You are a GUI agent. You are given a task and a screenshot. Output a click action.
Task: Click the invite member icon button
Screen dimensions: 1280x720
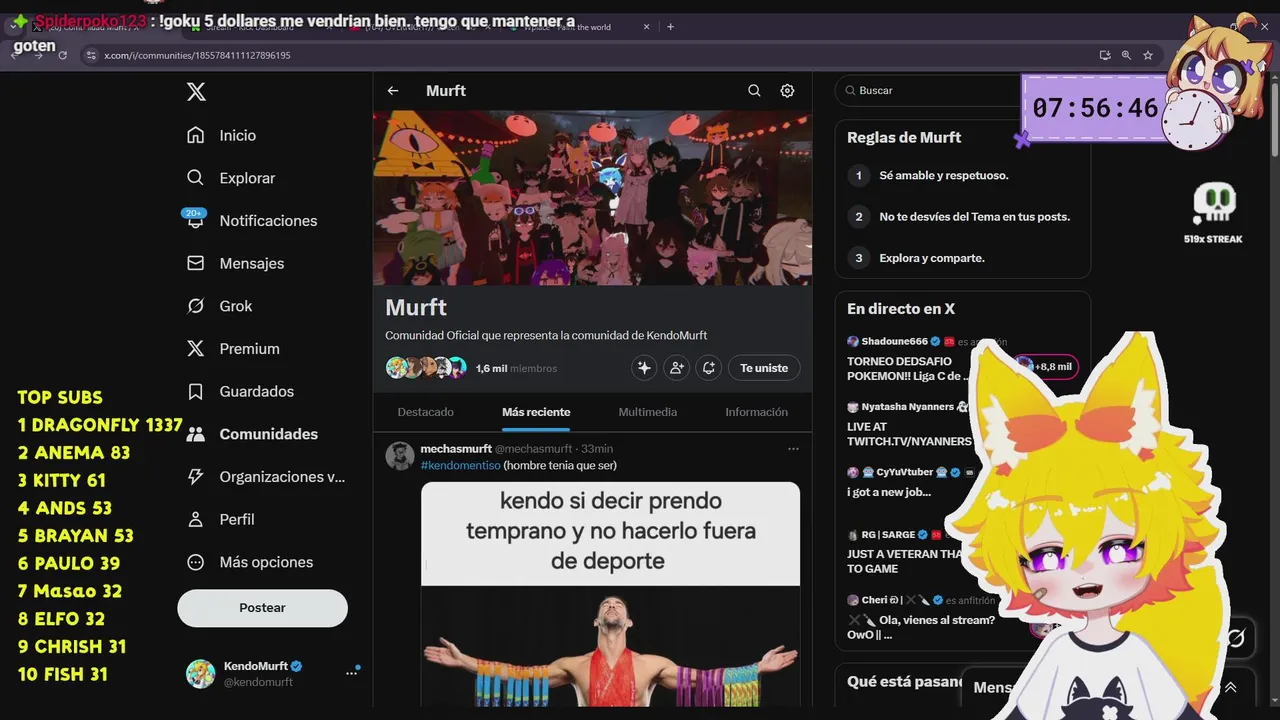click(x=676, y=368)
